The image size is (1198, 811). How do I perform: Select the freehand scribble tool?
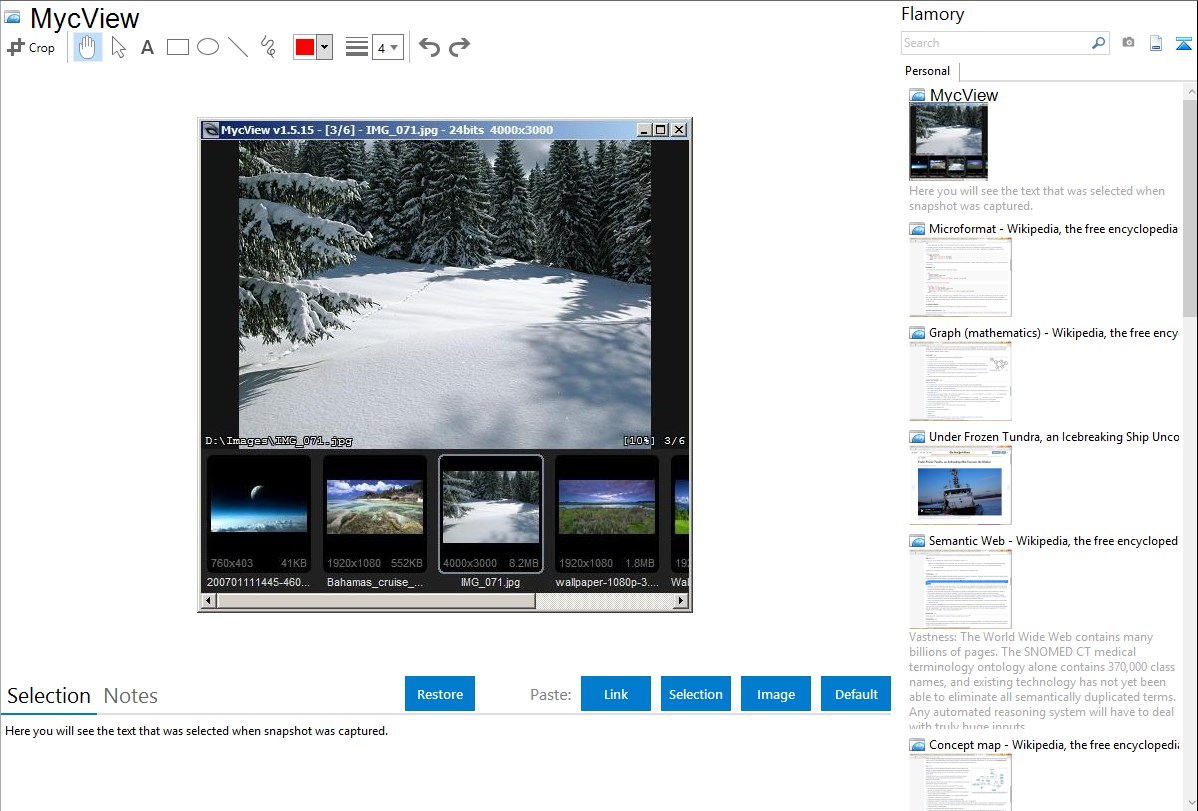[268, 47]
